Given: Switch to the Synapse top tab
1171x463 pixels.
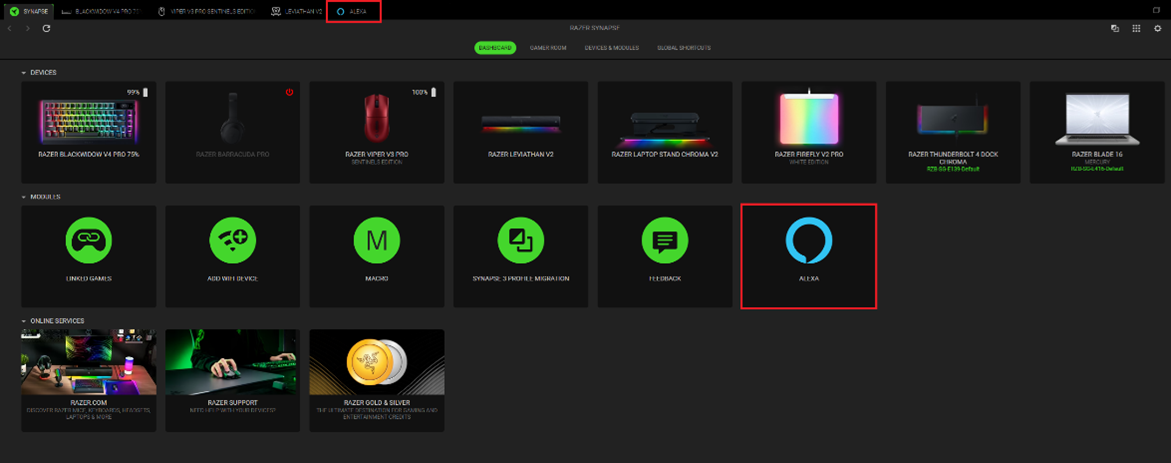Looking at the screenshot, I should coord(29,11).
